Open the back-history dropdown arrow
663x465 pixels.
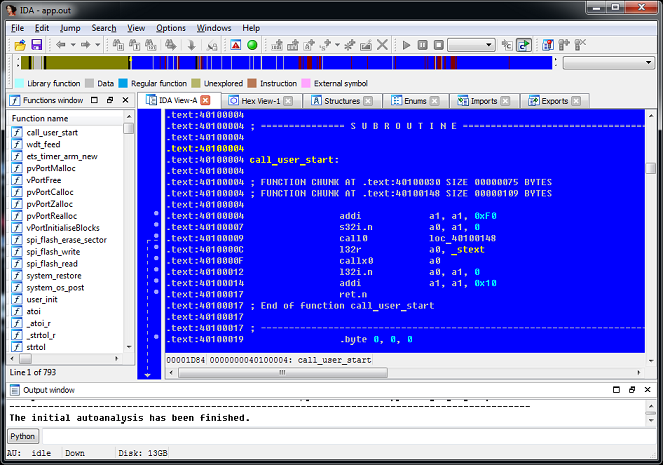tap(73, 45)
